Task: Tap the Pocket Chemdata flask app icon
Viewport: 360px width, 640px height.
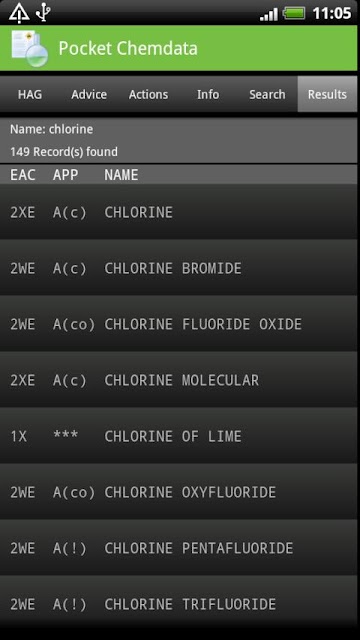Action: click(29, 48)
